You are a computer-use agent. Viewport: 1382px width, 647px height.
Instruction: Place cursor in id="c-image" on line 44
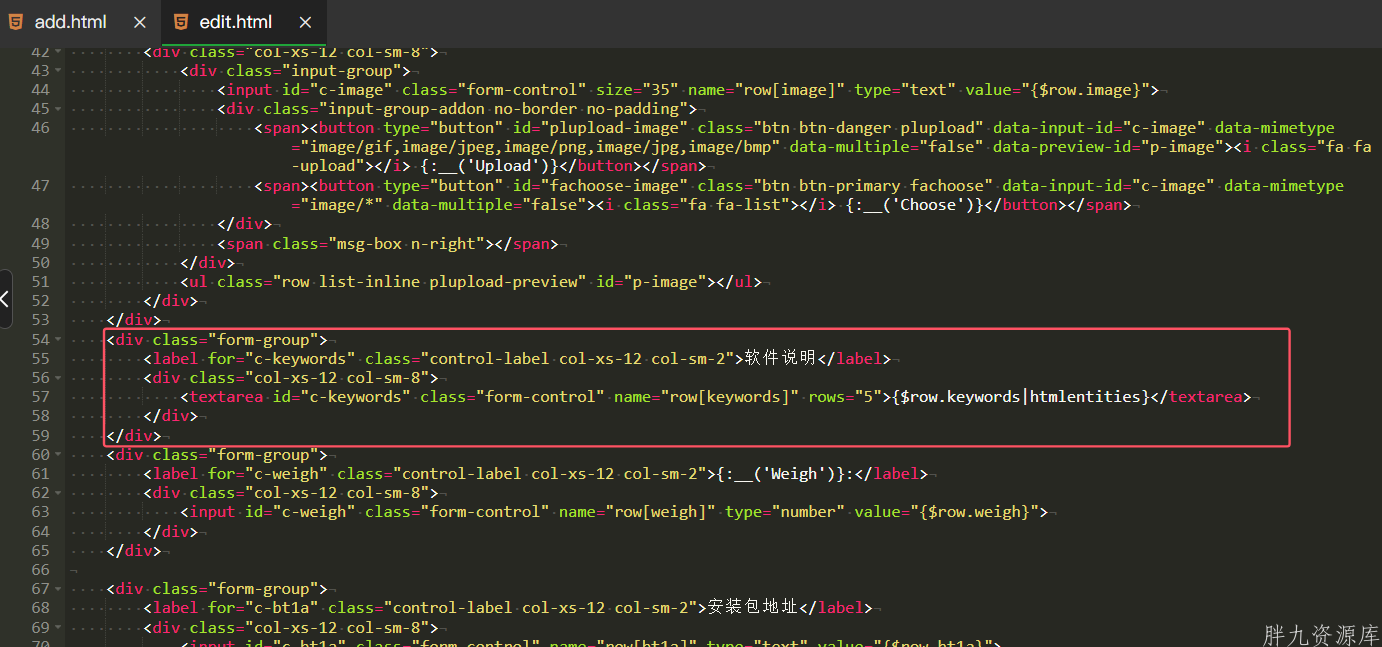(x=337, y=90)
